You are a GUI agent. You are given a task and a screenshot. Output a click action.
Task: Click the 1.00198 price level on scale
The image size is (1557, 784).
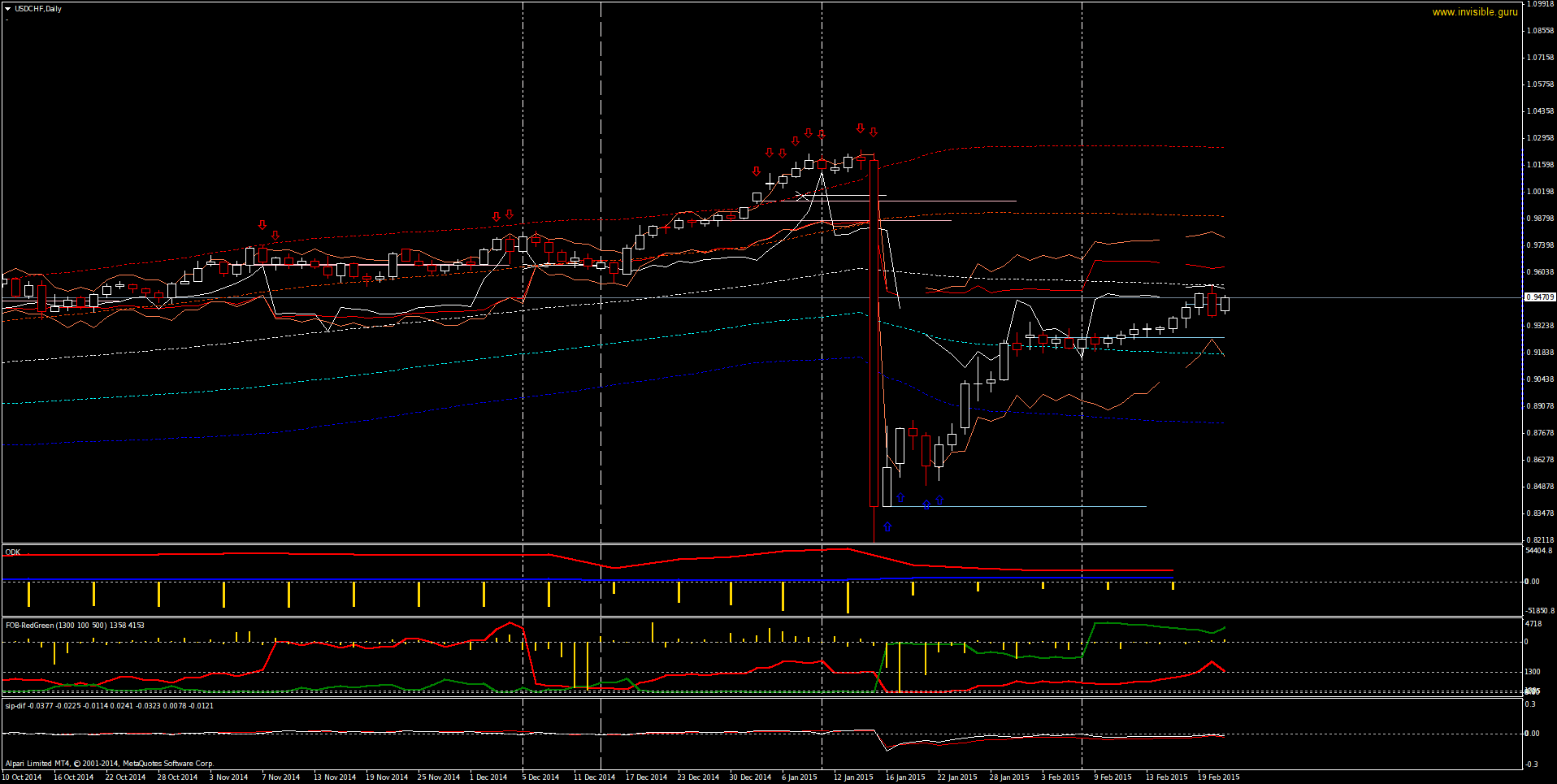[1540, 192]
